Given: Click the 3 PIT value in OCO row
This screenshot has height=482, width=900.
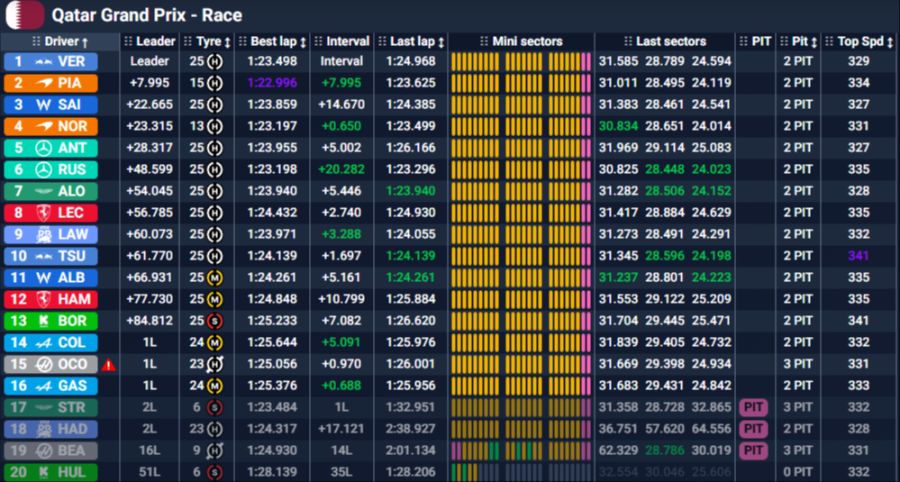Looking at the screenshot, I should (798, 364).
